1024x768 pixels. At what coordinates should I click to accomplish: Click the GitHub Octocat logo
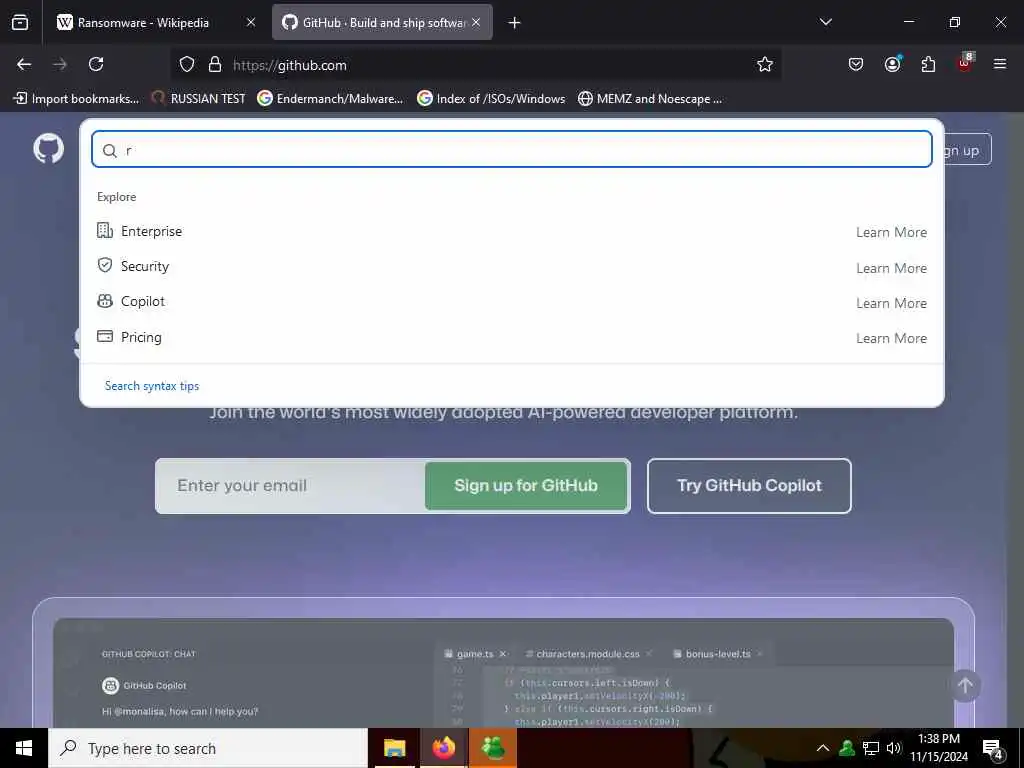49,148
